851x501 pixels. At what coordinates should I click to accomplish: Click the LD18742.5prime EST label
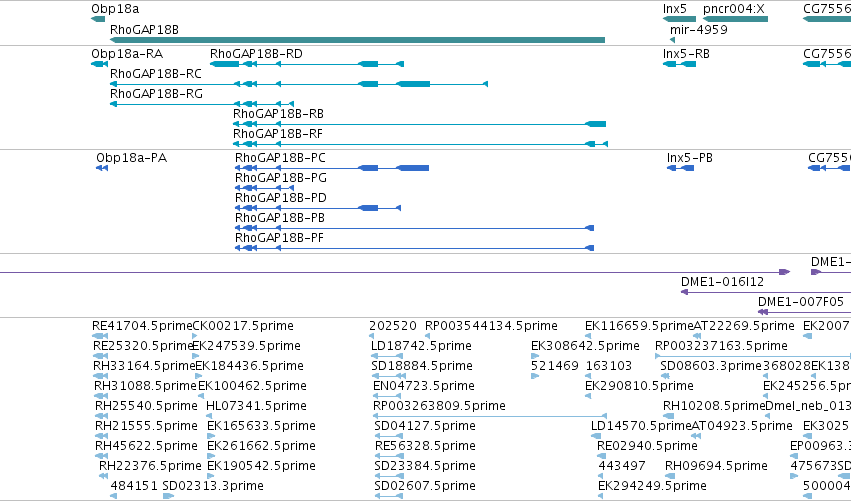pos(421,346)
